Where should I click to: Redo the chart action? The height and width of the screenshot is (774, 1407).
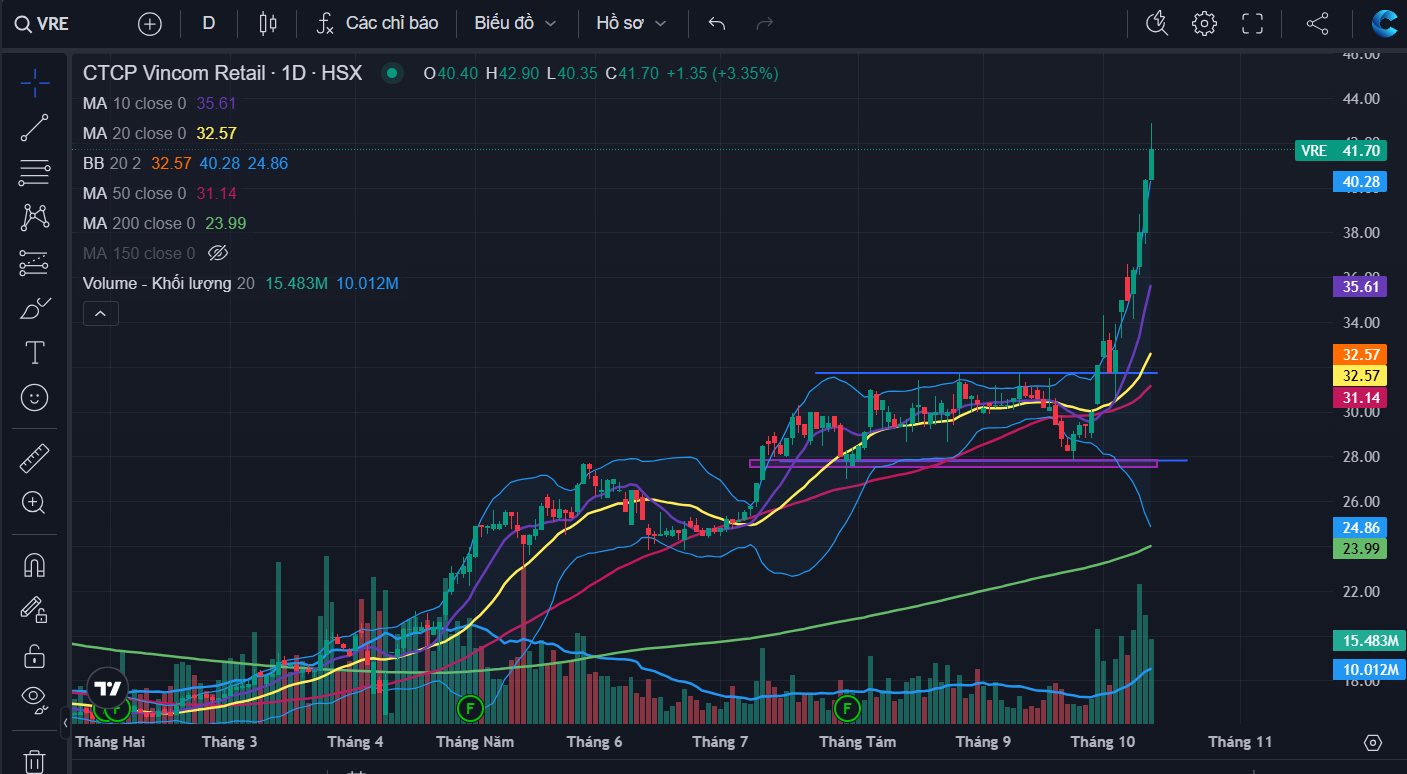tap(765, 23)
